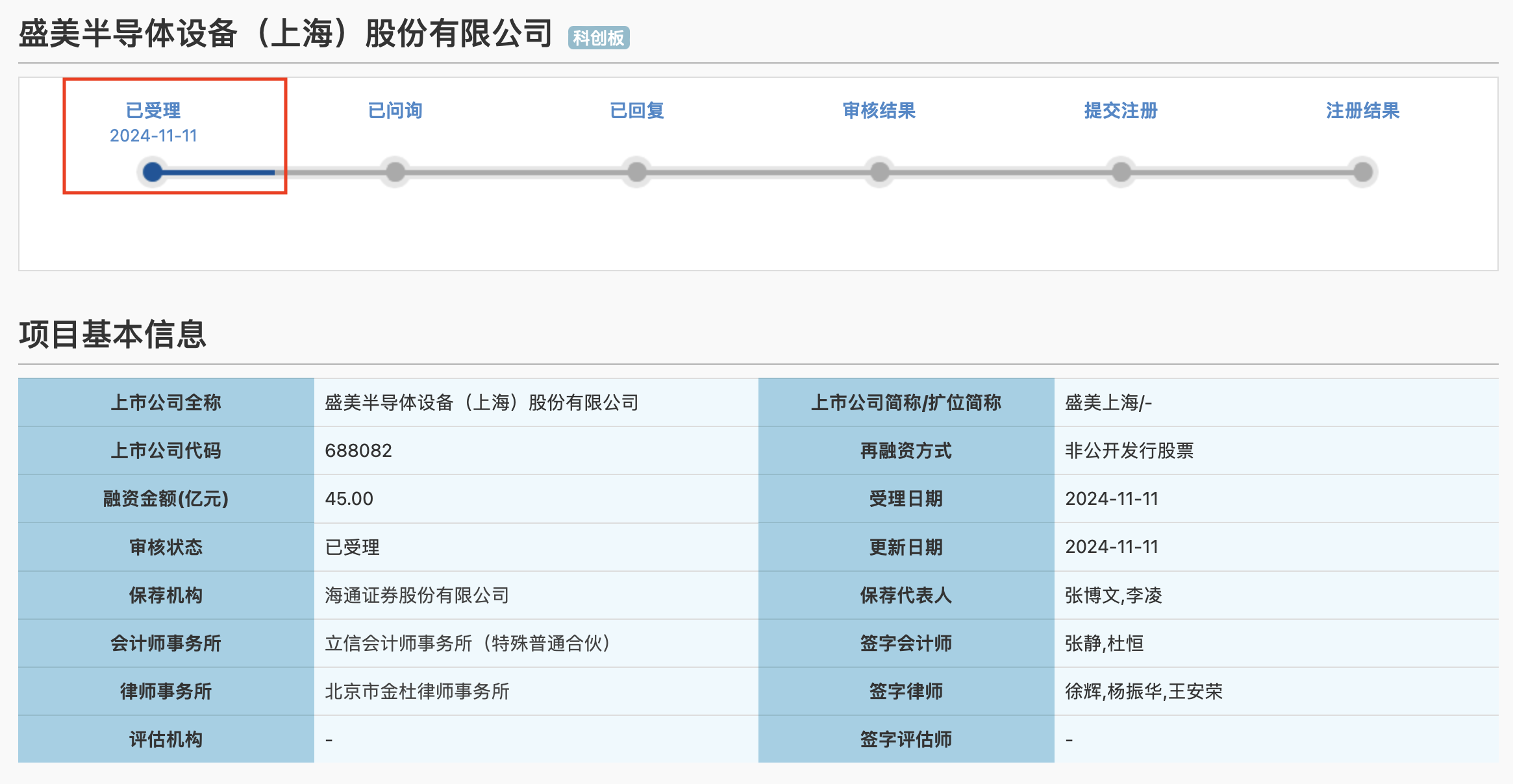The width and height of the screenshot is (1513, 784).
Task: Click the 审核状态 header cell
Action: [x=166, y=547]
